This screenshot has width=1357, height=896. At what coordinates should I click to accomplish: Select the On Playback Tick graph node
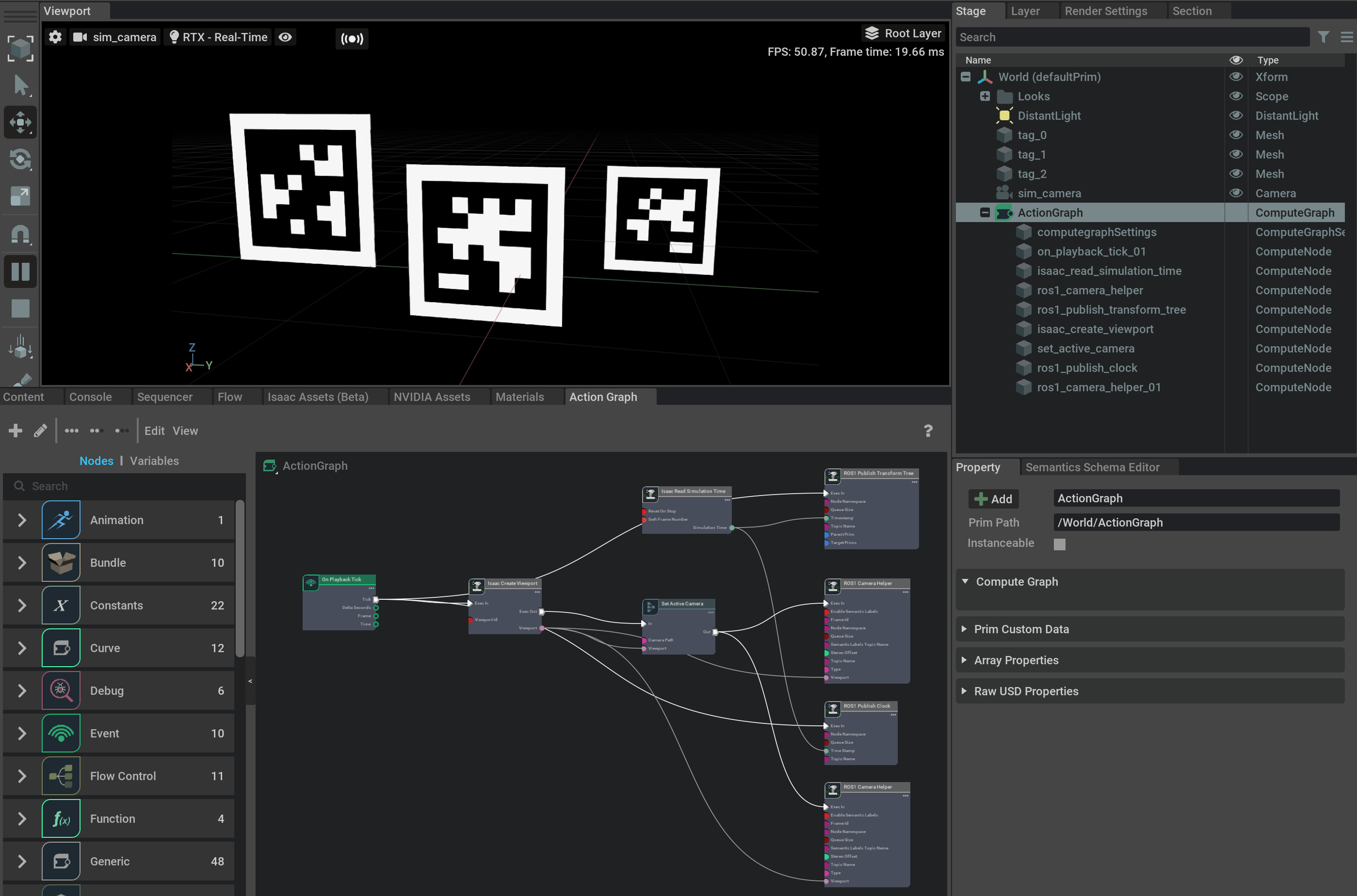pyautogui.click(x=339, y=602)
